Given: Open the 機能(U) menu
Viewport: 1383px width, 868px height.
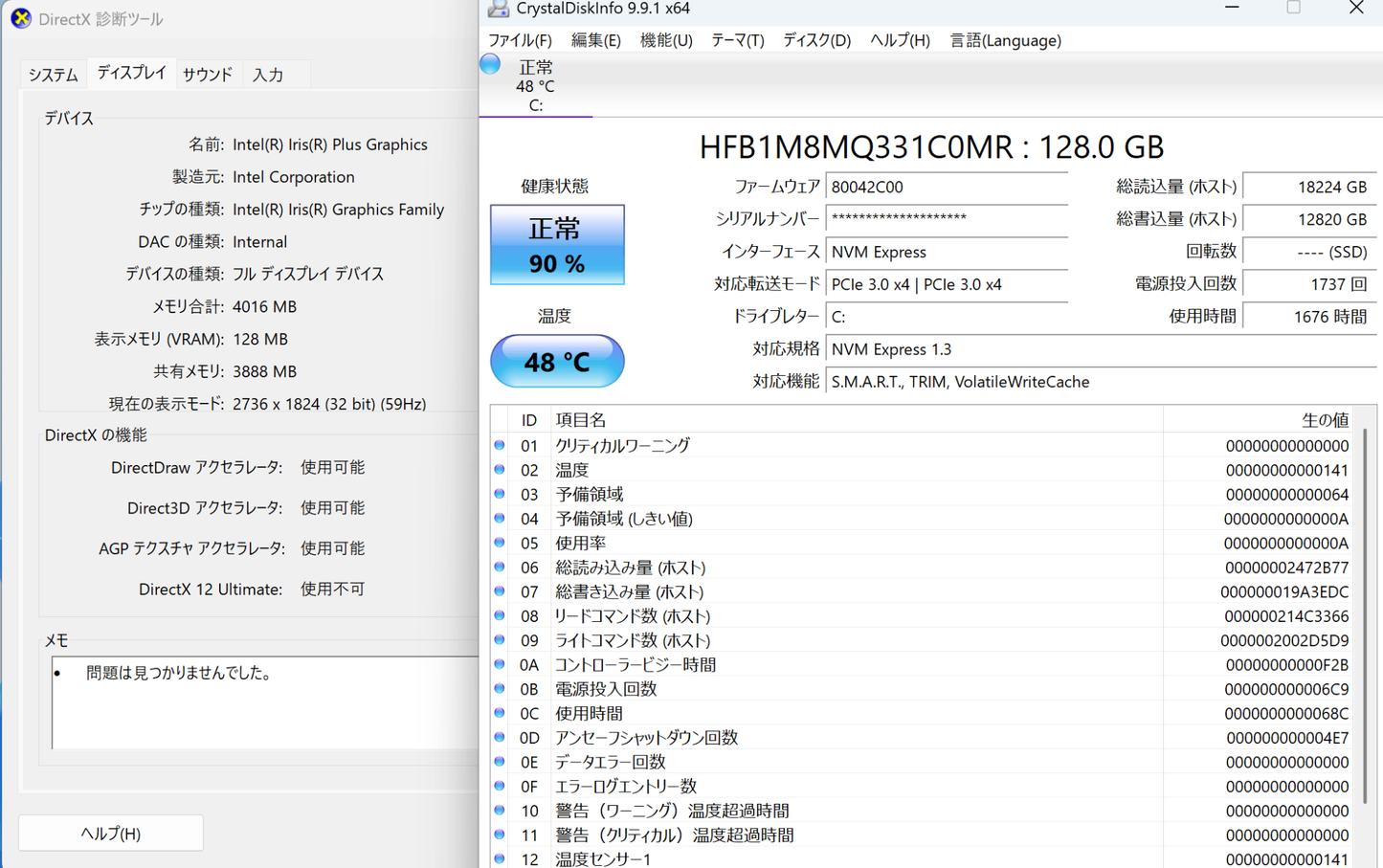Looking at the screenshot, I should click(666, 40).
